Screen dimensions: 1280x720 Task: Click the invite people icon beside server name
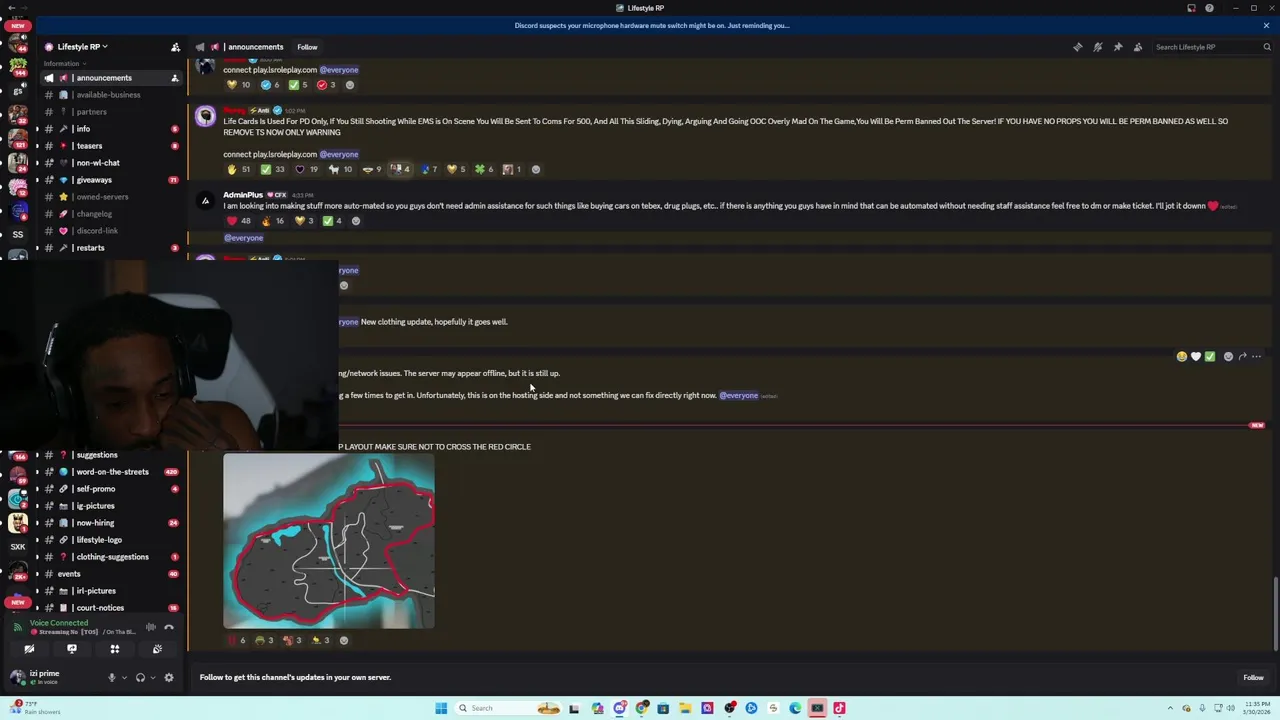click(175, 47)
